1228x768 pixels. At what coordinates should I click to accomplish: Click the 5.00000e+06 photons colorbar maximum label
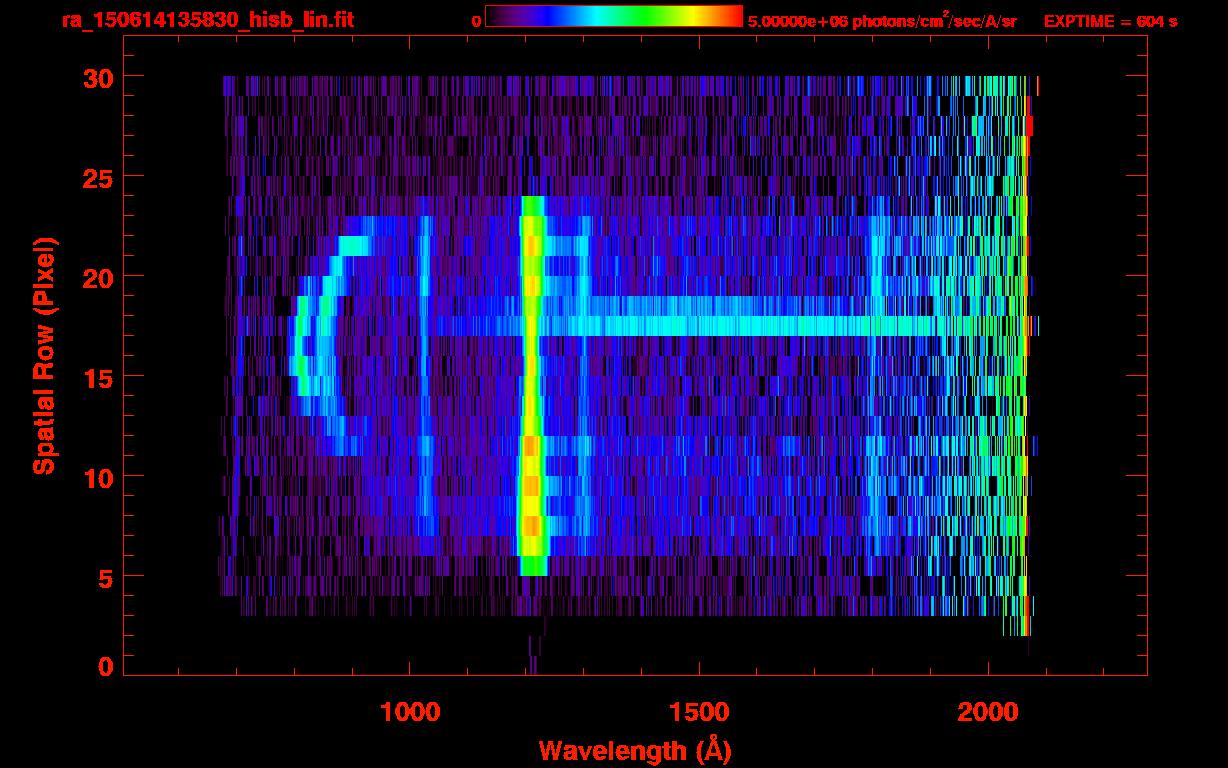881,21
